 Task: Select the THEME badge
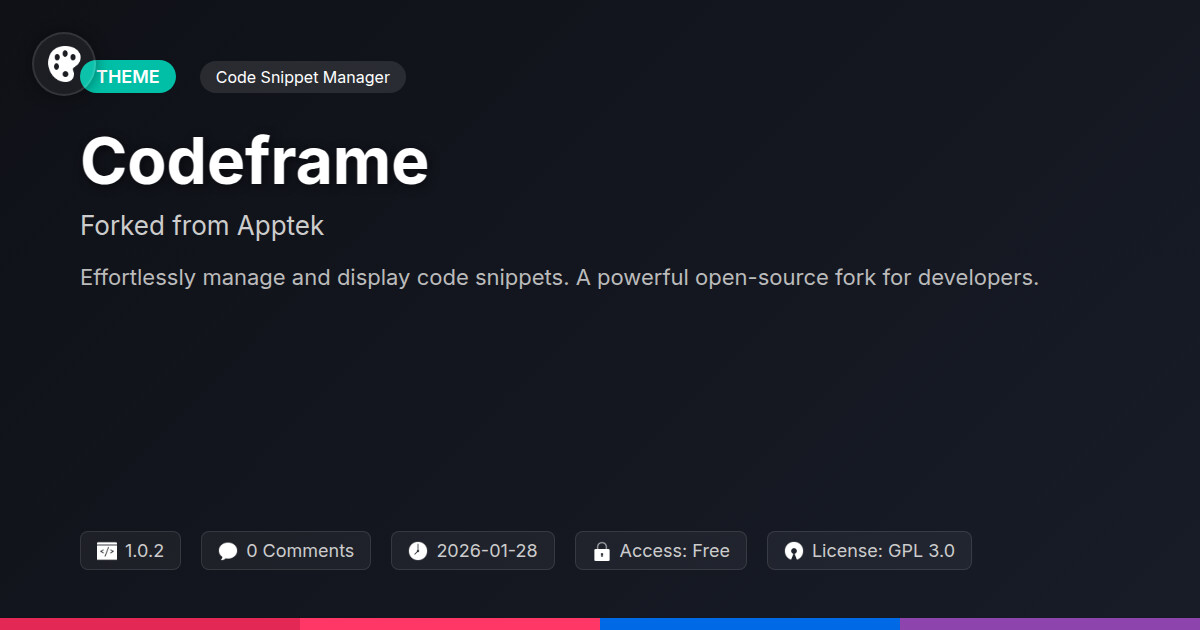(128, 77)
